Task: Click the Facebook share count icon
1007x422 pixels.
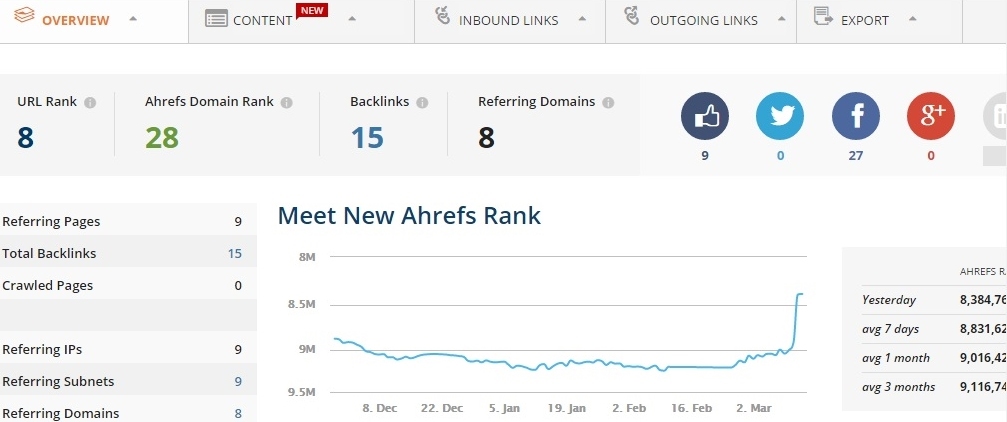Action: pos(856,115)
